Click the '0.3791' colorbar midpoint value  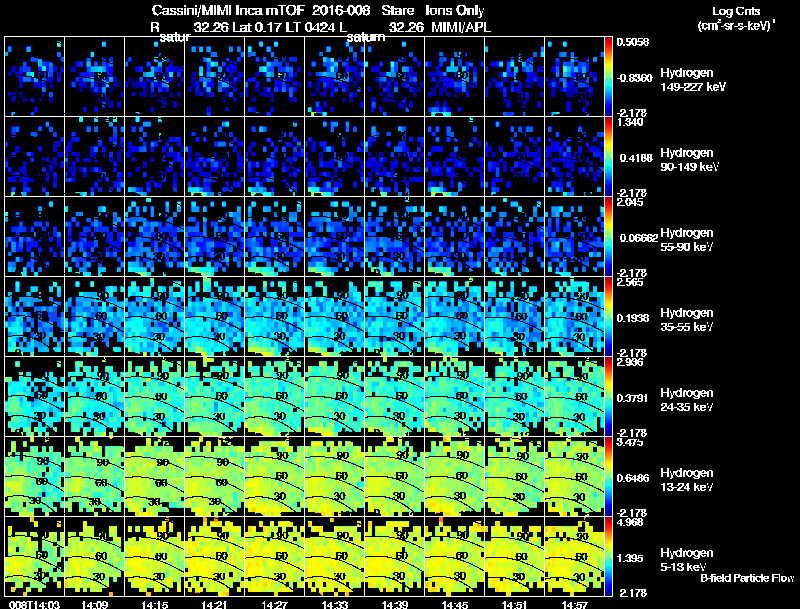pos(633,398)
